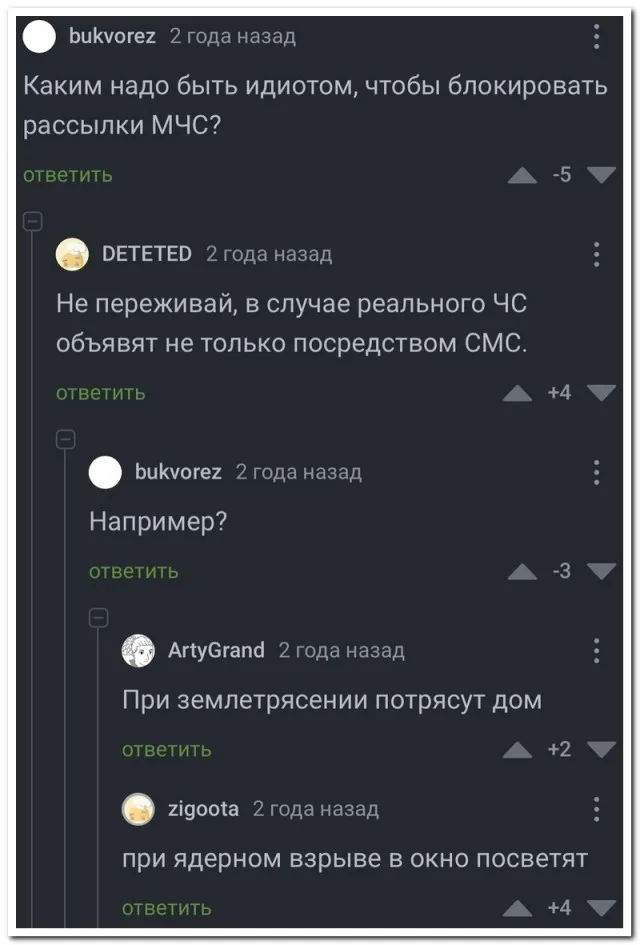The width and height of the screenshot is (640, 945).
Task: Open options menu on DETETED's comment
Action: [x=596, y=254]
